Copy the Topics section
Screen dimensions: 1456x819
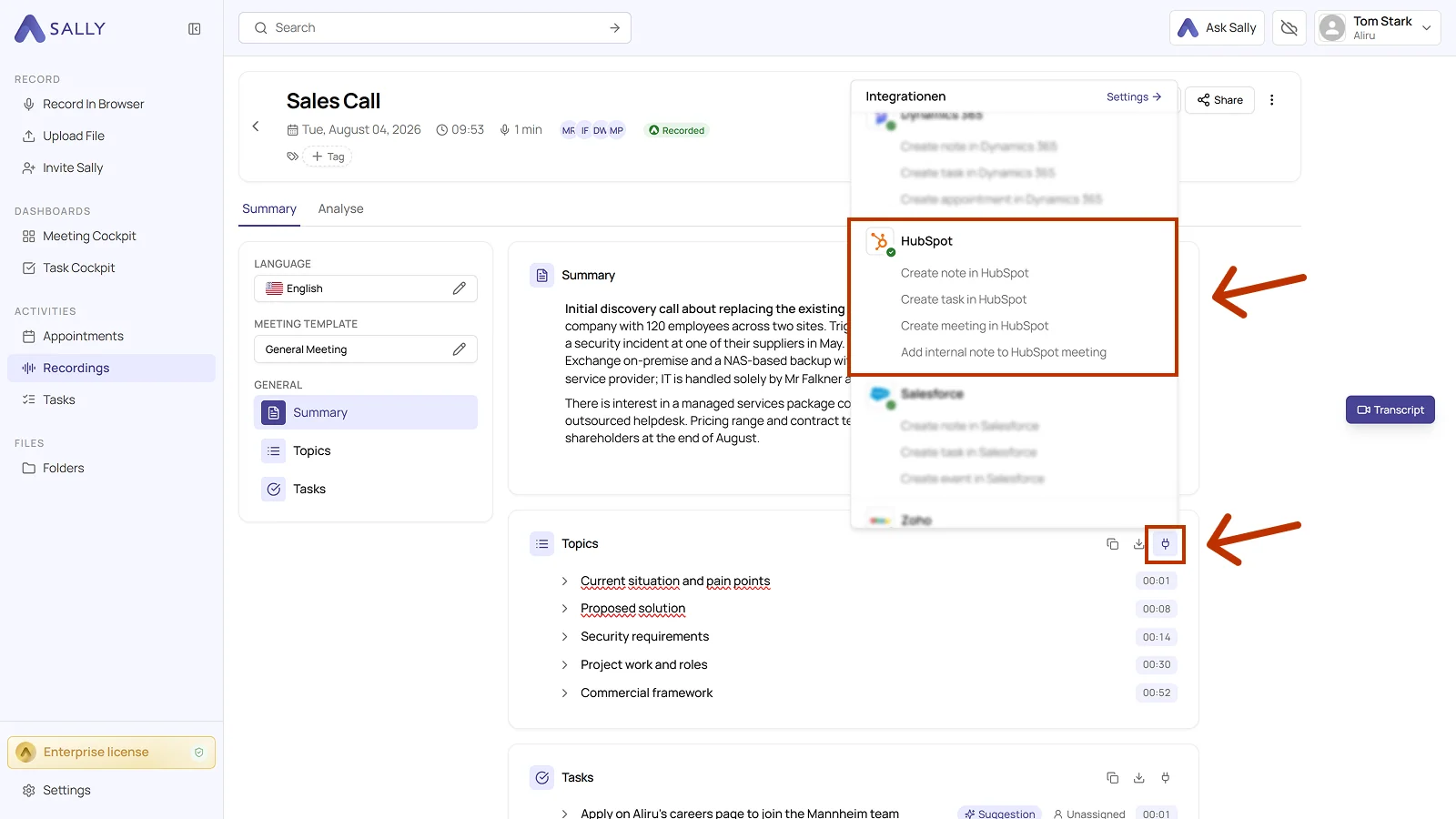pyautogui.click(x=1112, y=544)
